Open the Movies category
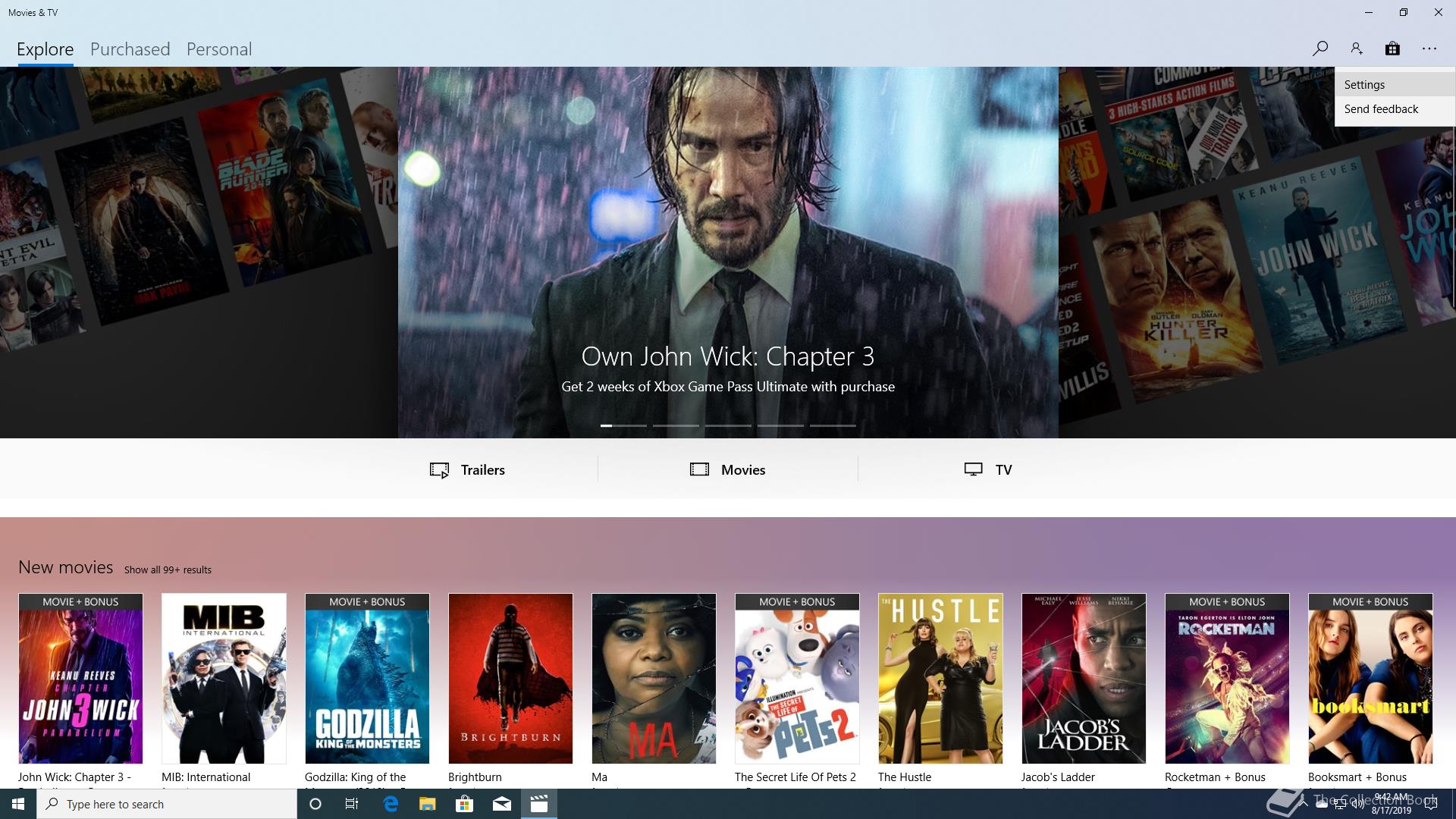This screenshot has height=819, width=1456. [728, 469]
